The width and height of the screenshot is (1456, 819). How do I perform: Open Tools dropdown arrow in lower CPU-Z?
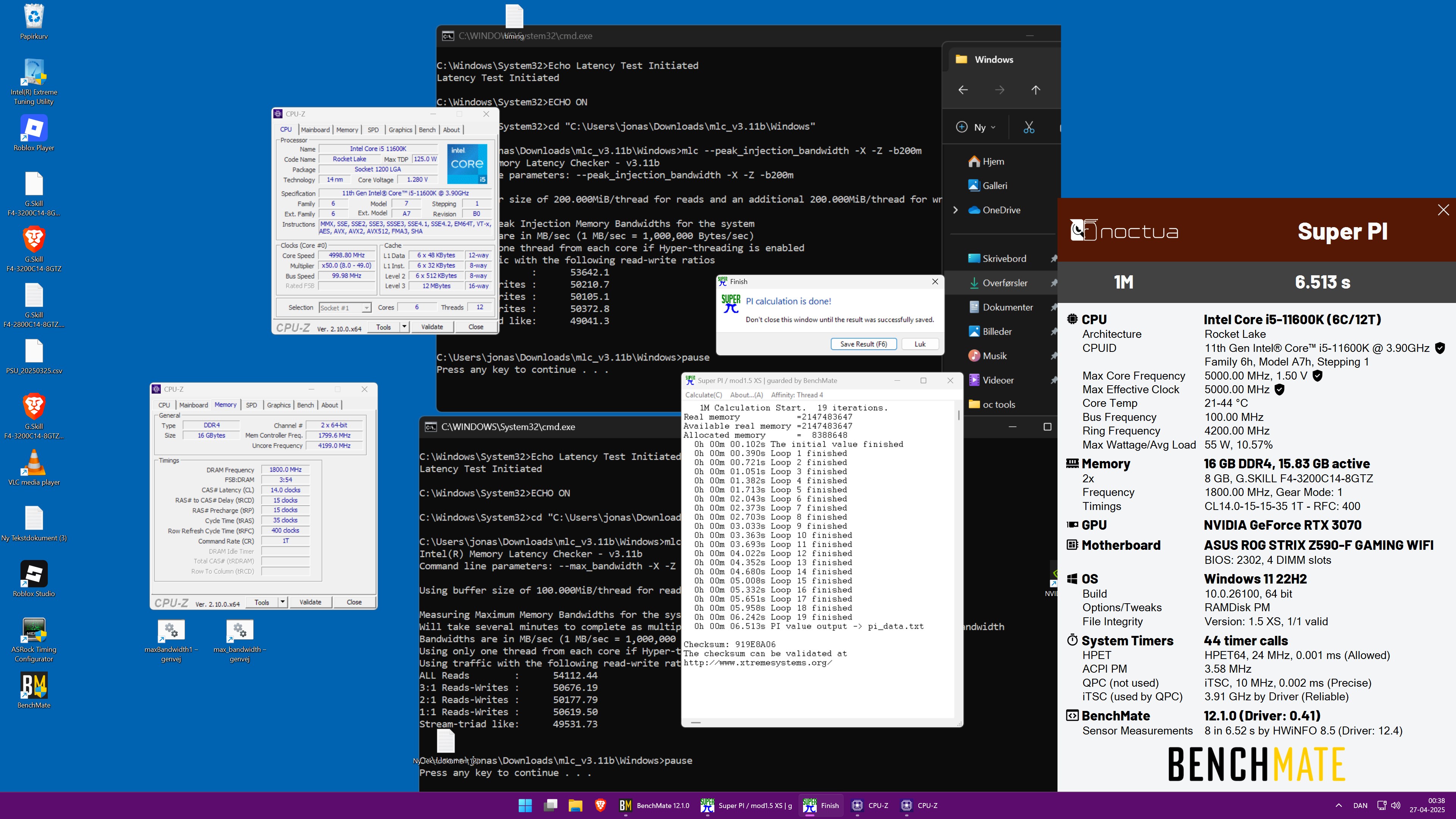(x=282, y=602)
